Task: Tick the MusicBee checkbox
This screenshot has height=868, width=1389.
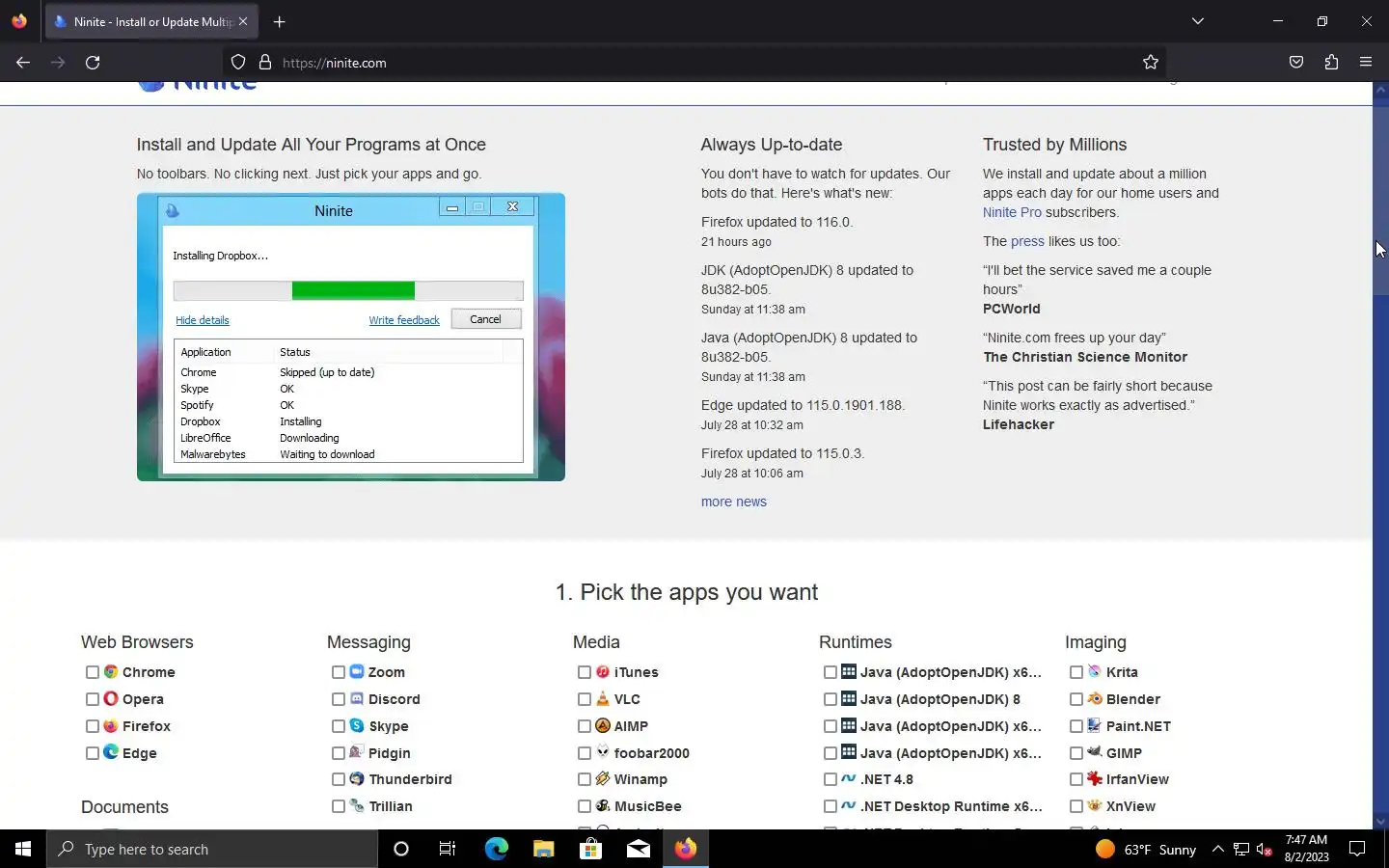Action: (x=585, y=806)
